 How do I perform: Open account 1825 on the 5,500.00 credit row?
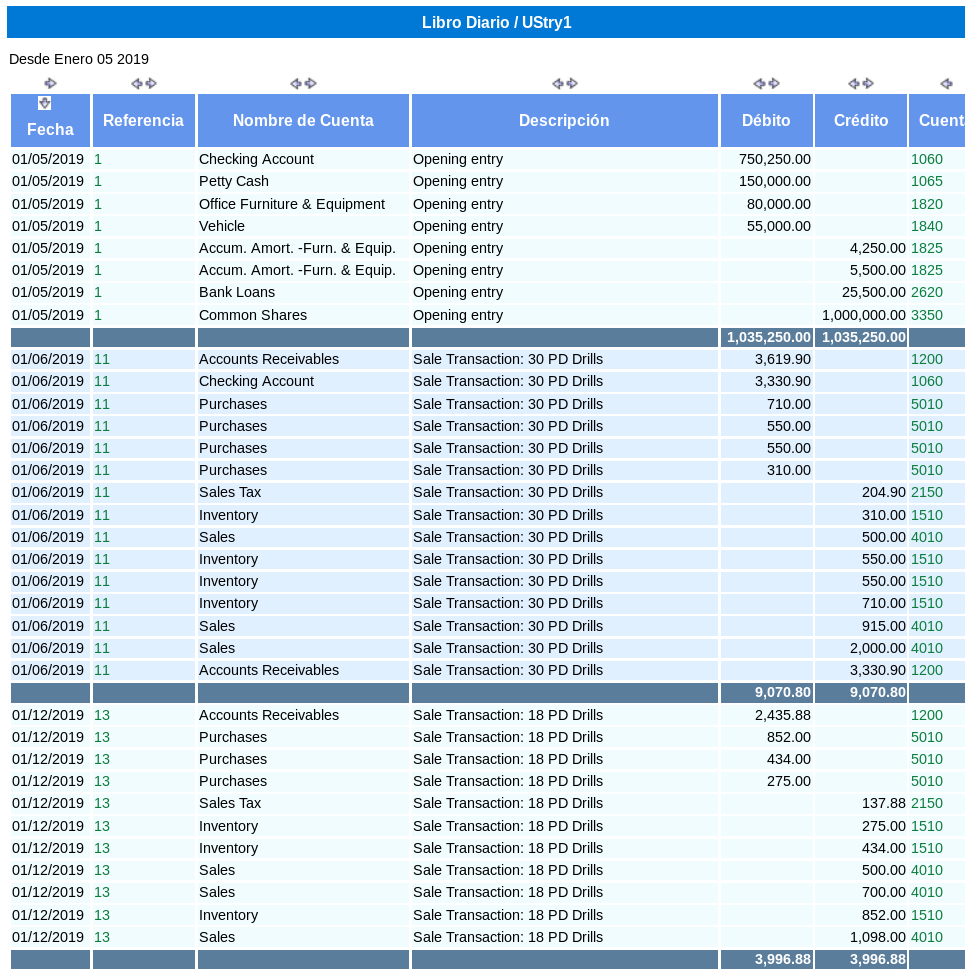point(927,270)
